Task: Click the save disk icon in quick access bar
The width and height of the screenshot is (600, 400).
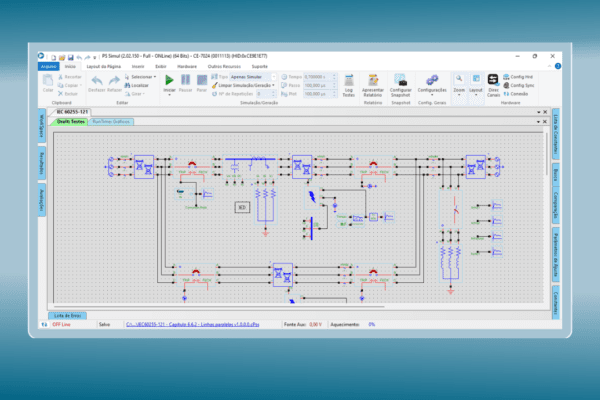Action: pos(70,57)
